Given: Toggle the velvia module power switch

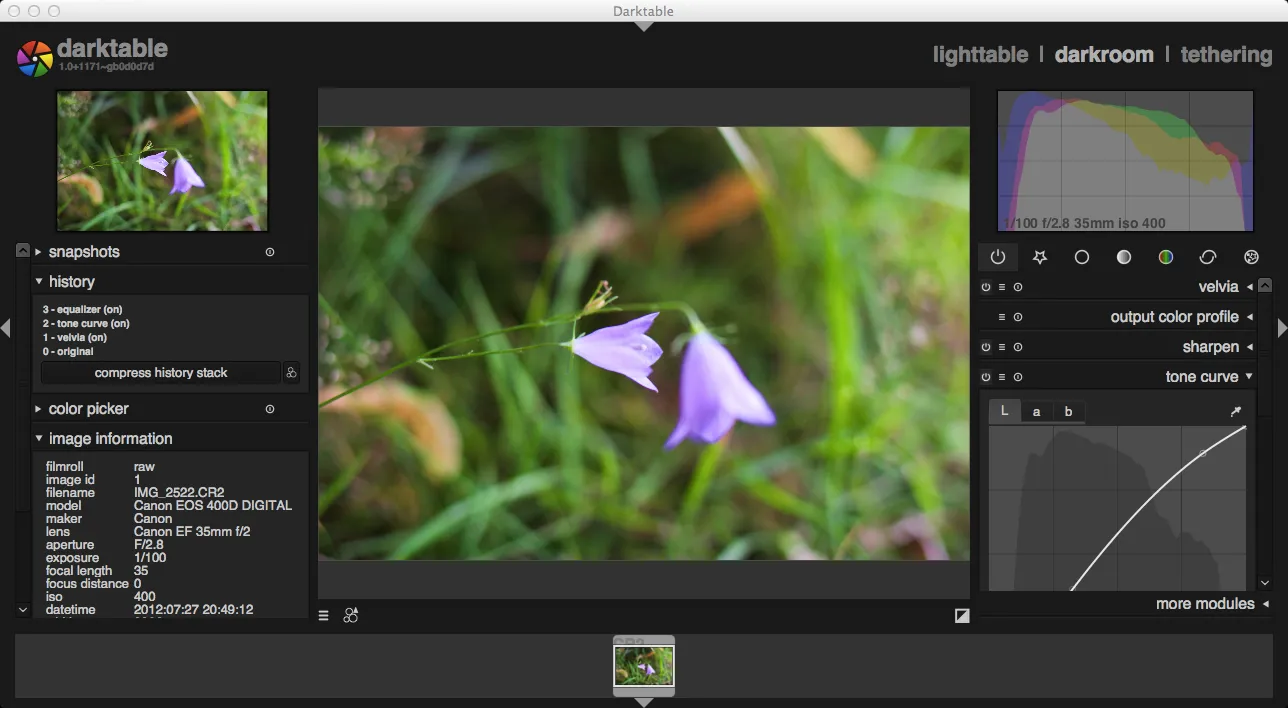Looking at the screenshot, I should point(985,288).
